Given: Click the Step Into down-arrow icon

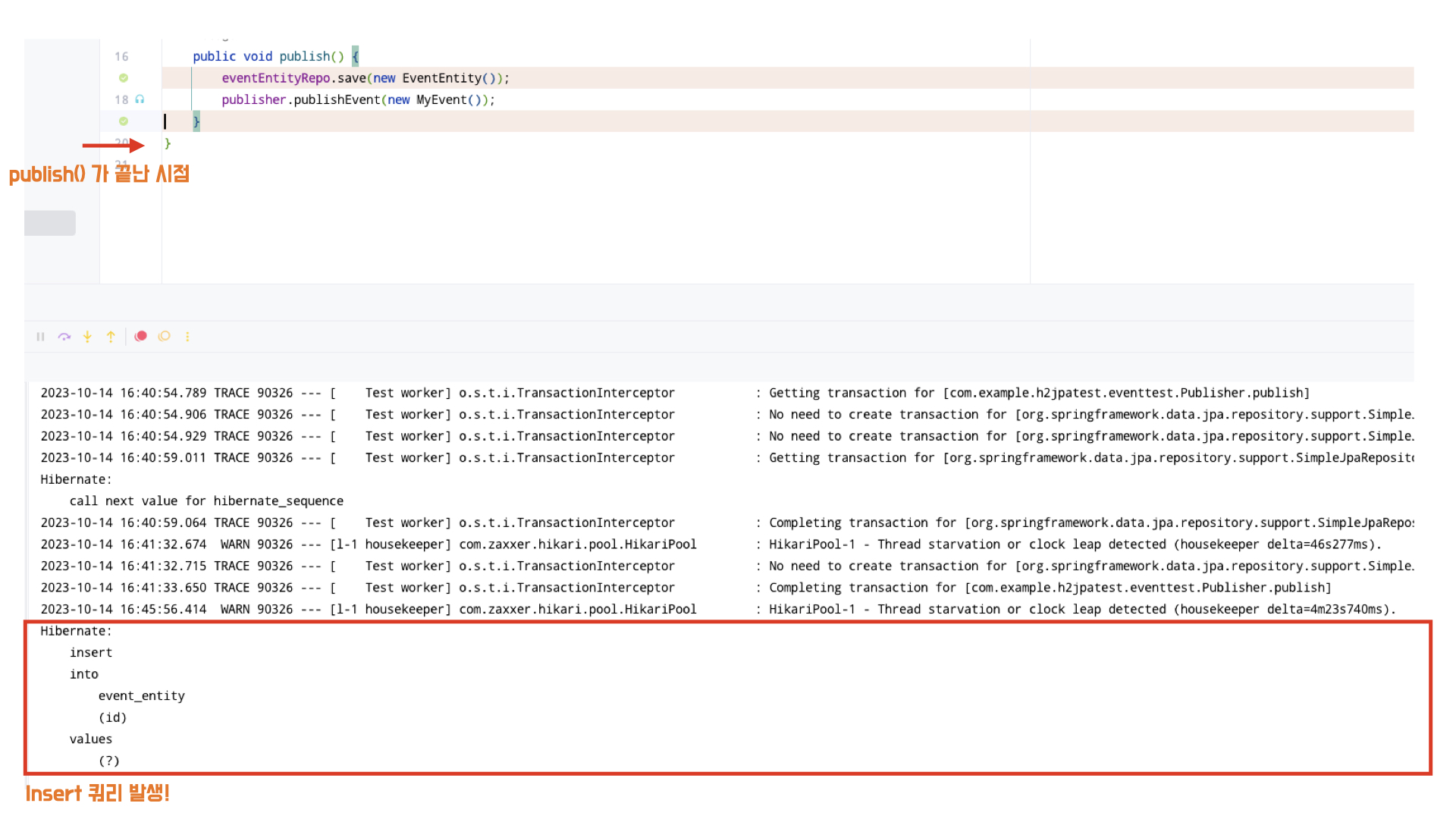Looking at the screenshot, I should [x=88, y=337].
